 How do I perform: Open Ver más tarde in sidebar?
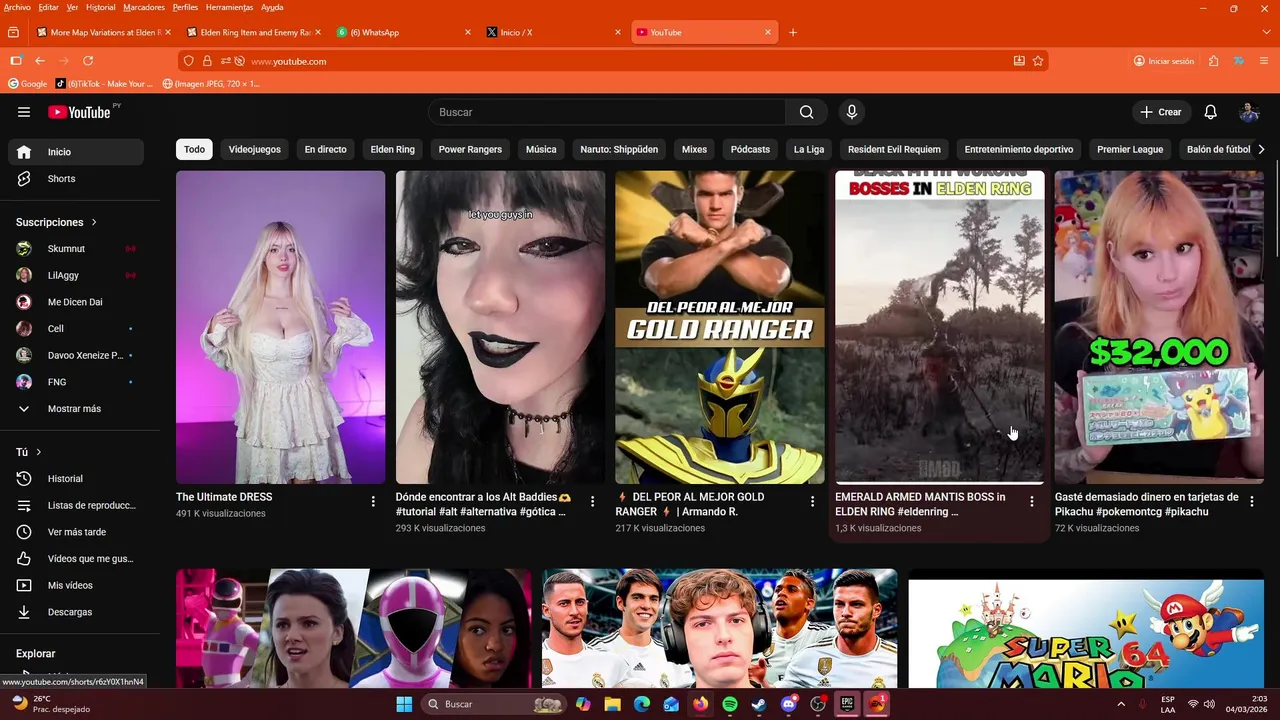[76, 532]
